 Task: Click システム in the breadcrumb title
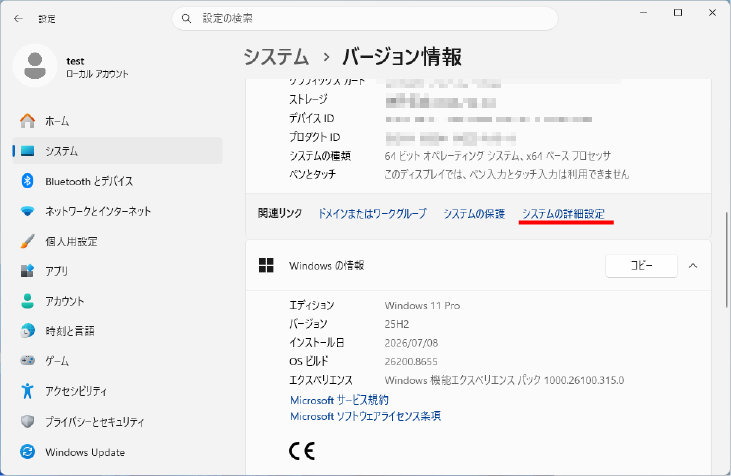[x=276, y=57]
